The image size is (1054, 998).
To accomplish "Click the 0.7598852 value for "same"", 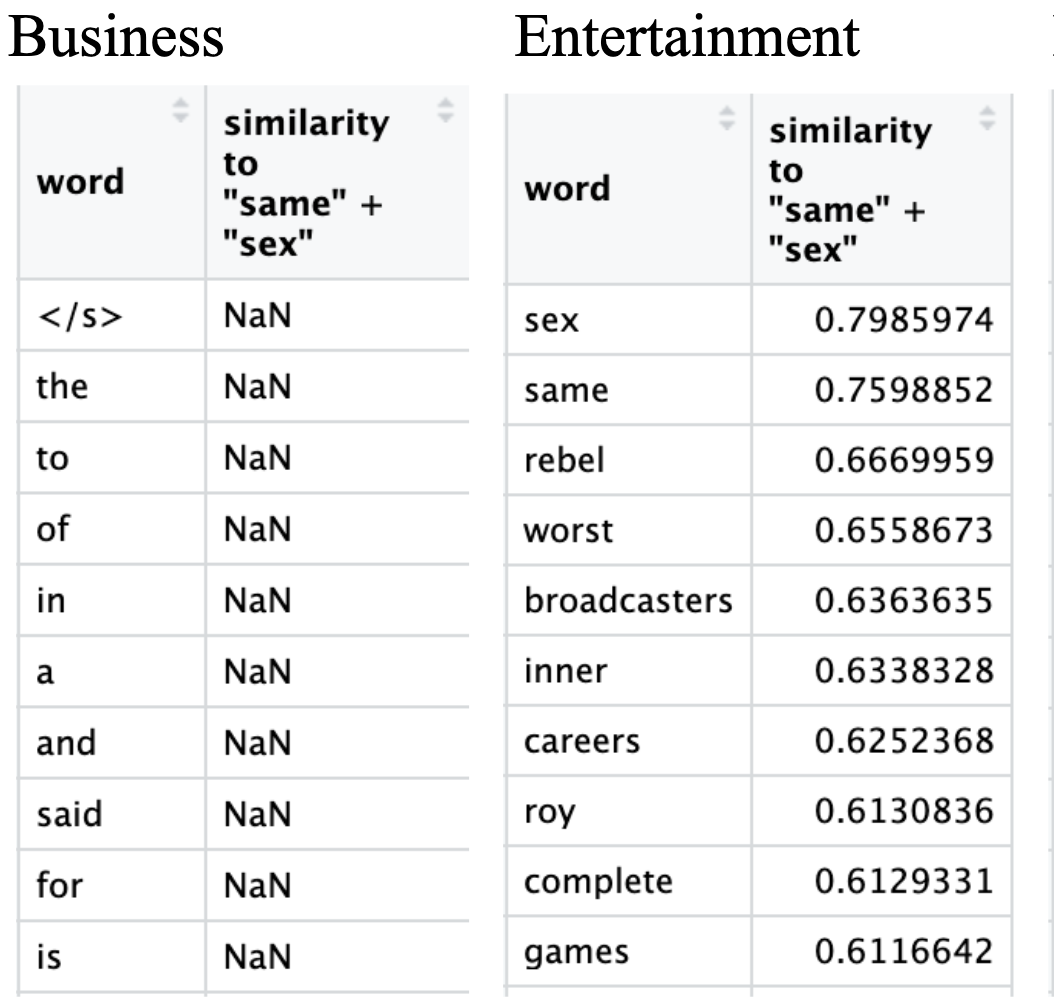I will point(903,390).
